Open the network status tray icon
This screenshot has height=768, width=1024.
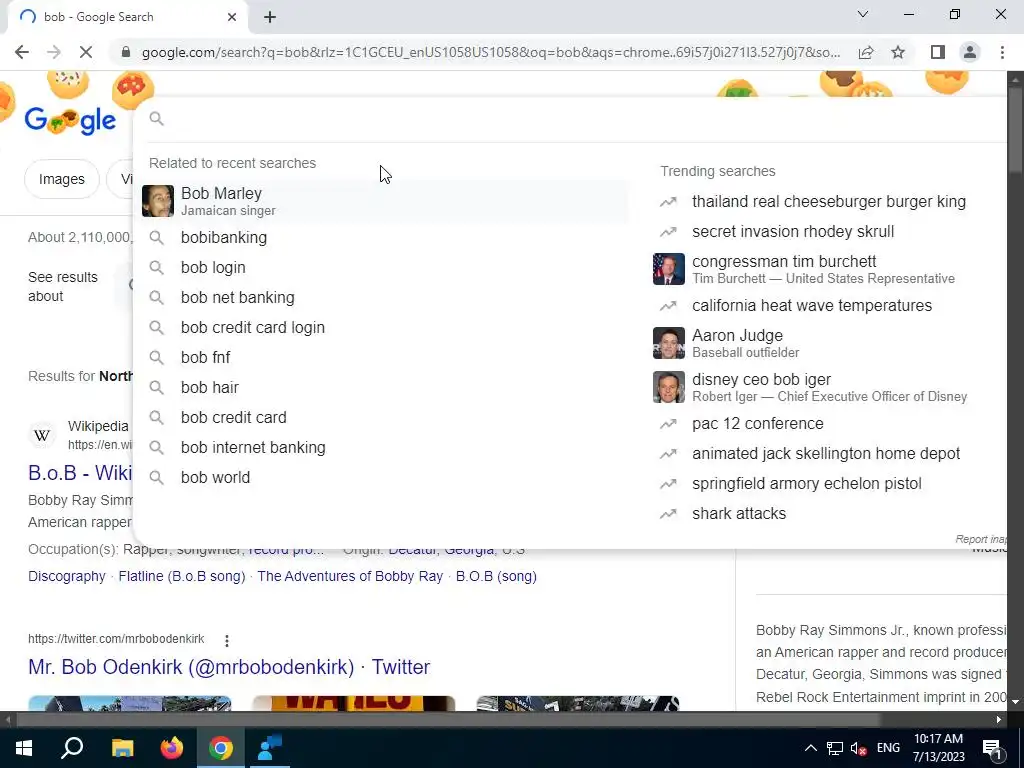coord(835,748)
